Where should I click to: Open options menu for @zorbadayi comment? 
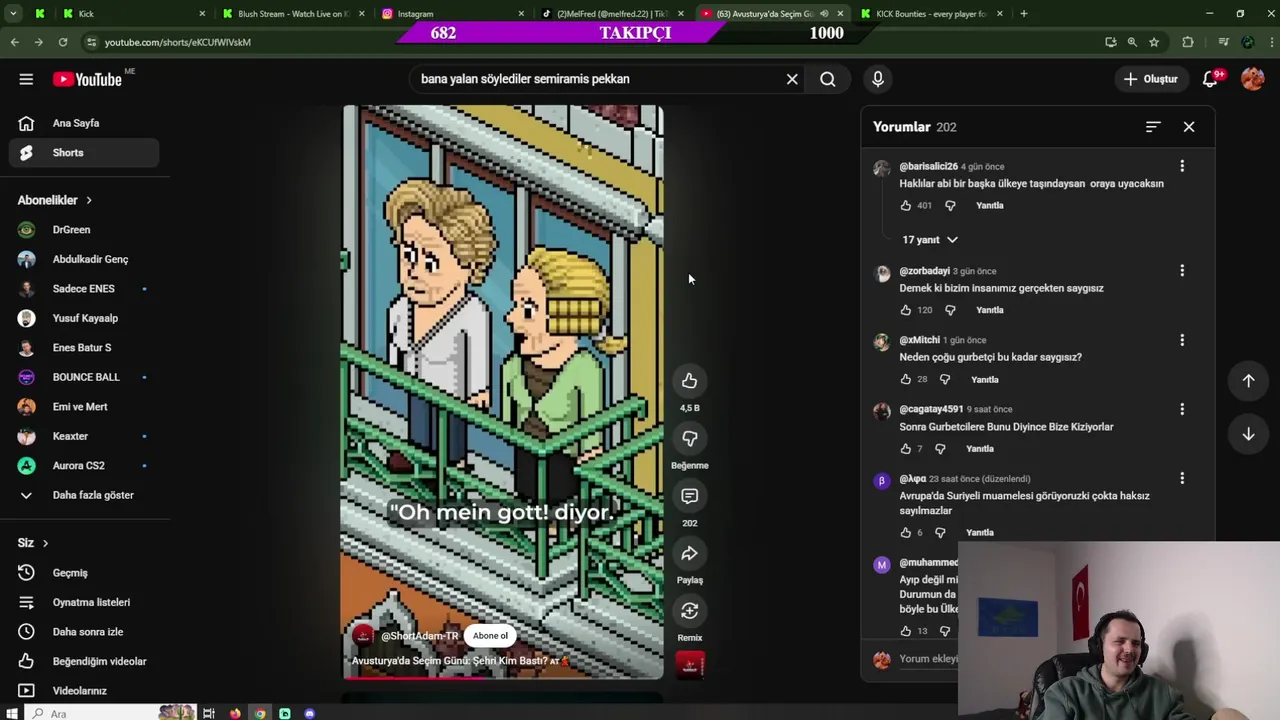coord(1182,271)
